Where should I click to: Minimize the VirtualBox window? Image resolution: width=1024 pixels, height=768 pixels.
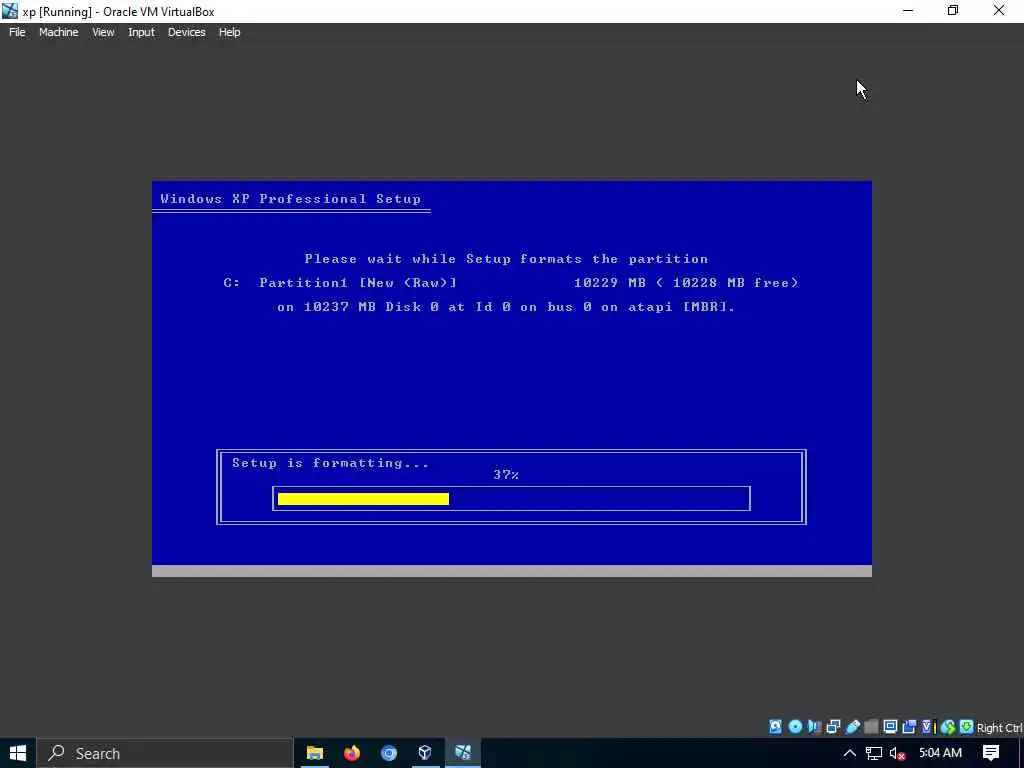908,11
